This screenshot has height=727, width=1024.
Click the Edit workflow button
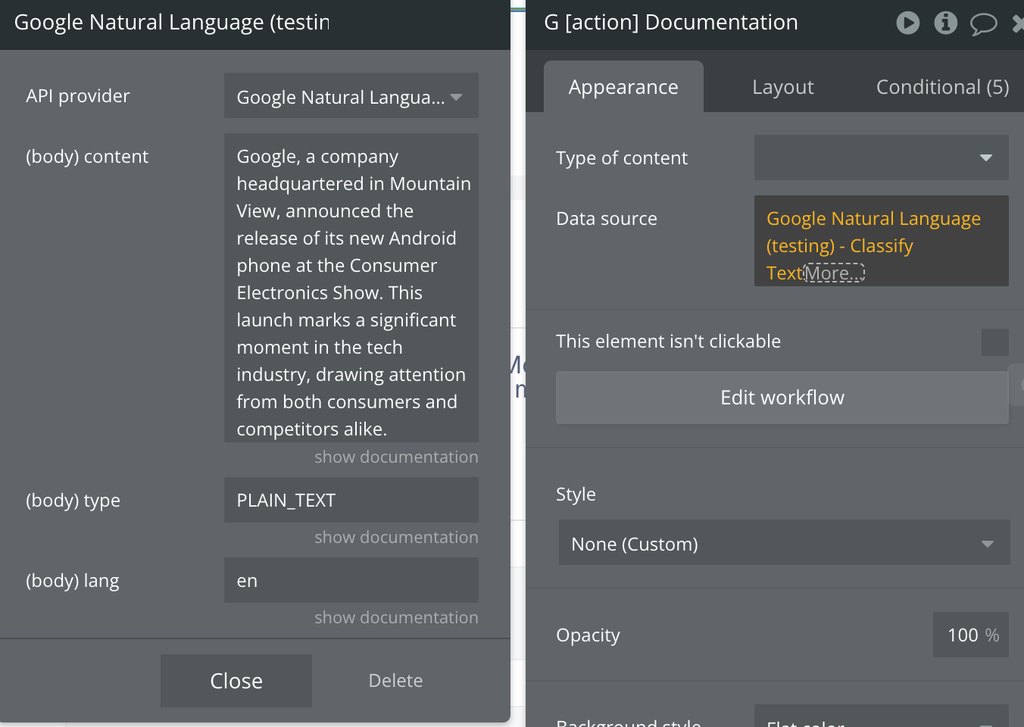tap(782, 397)
